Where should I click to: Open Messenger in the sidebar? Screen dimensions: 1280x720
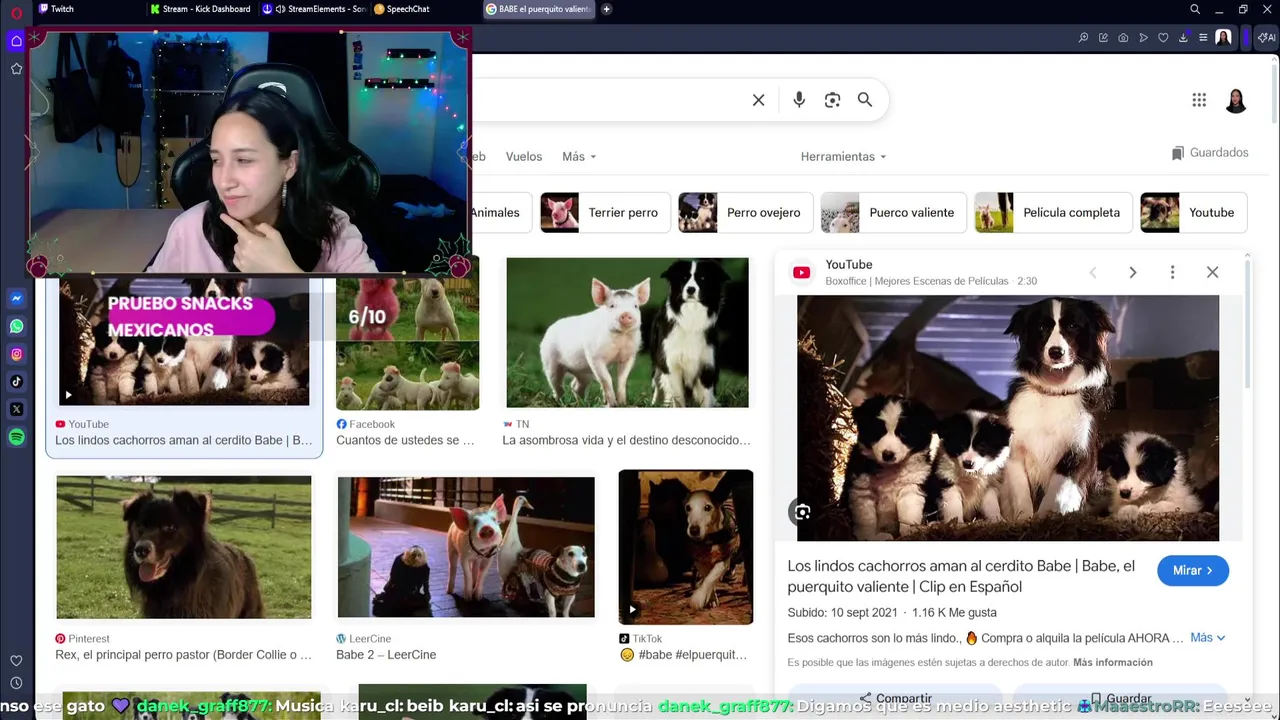pyautogui.click(x=16, y=298)
